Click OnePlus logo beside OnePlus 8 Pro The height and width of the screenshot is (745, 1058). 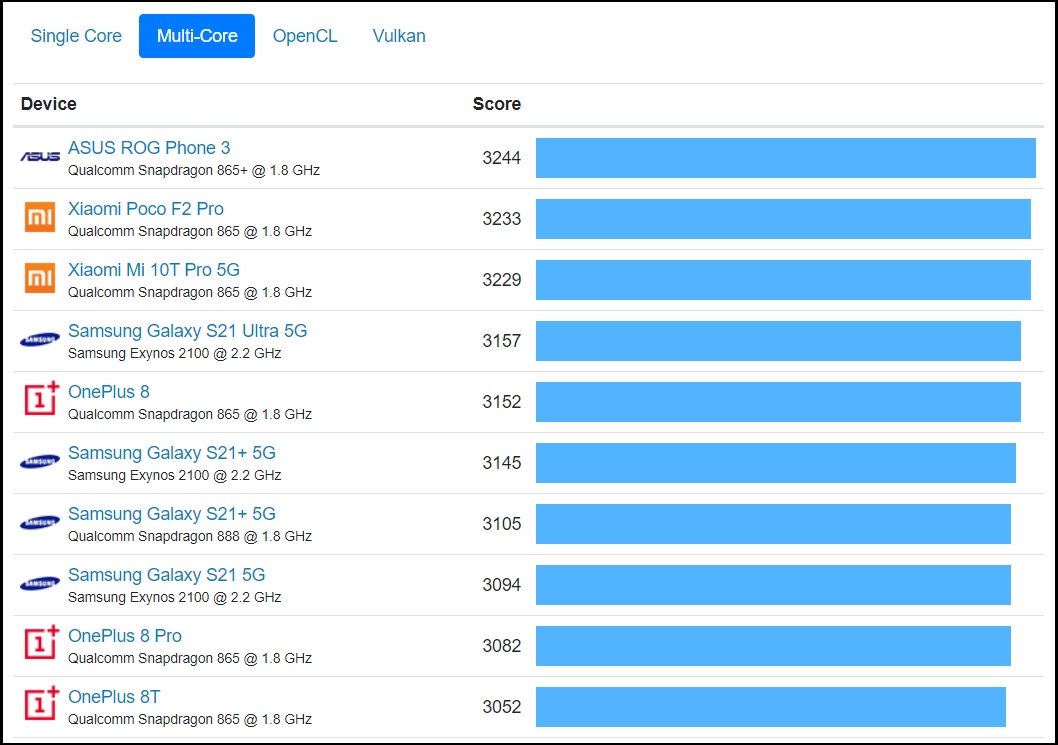pyautogui.click(x=41, y=644)
